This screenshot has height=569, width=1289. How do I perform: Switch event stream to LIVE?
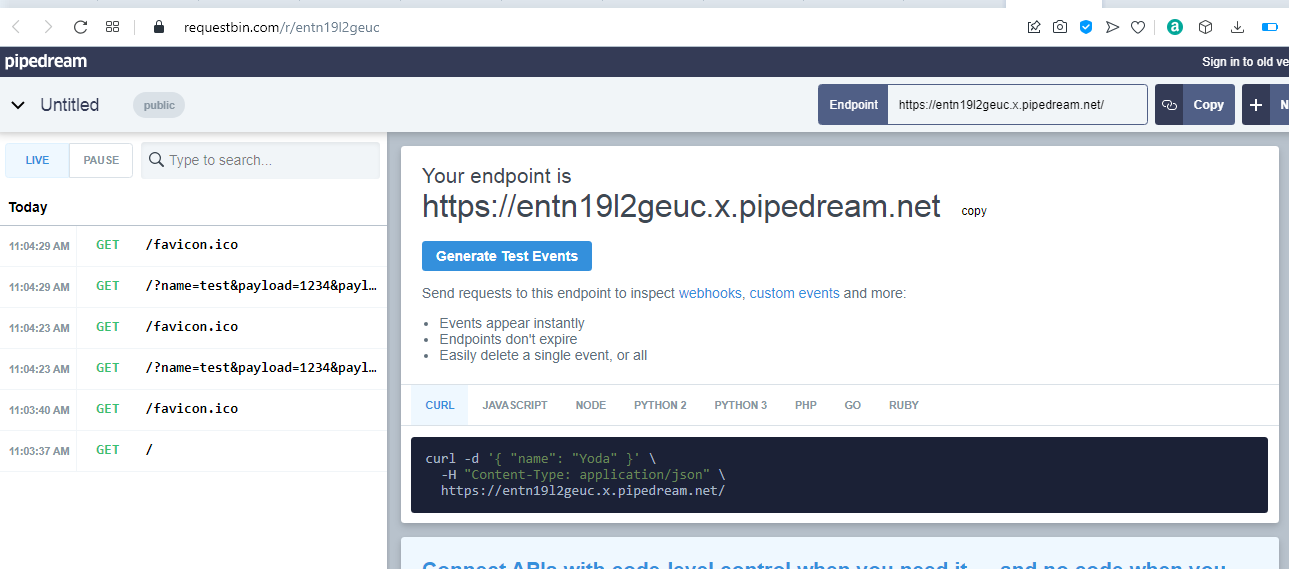pyautogui.click(x=37, y=160)
